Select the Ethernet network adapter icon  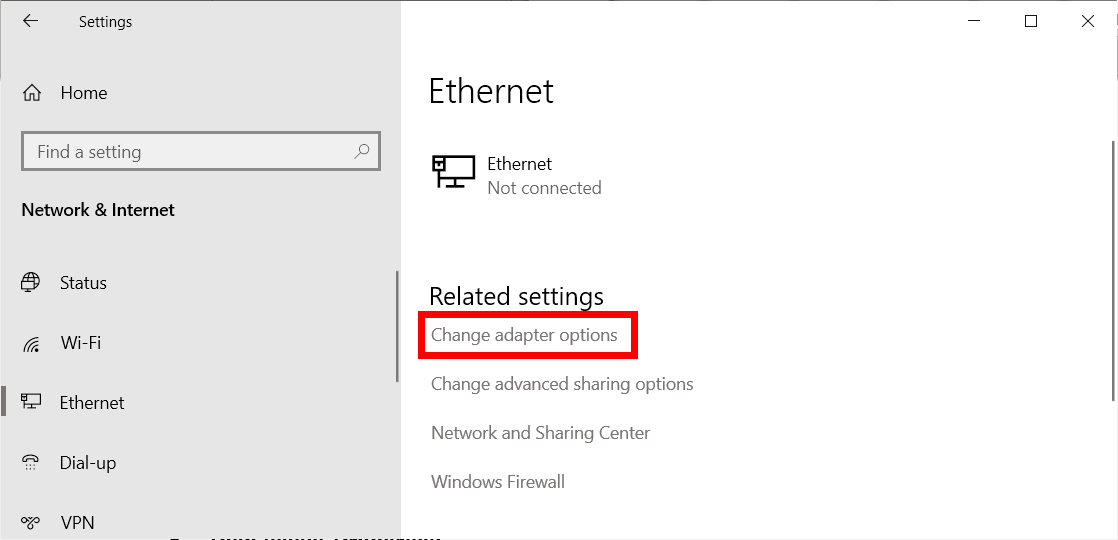(x=453, y=172)
